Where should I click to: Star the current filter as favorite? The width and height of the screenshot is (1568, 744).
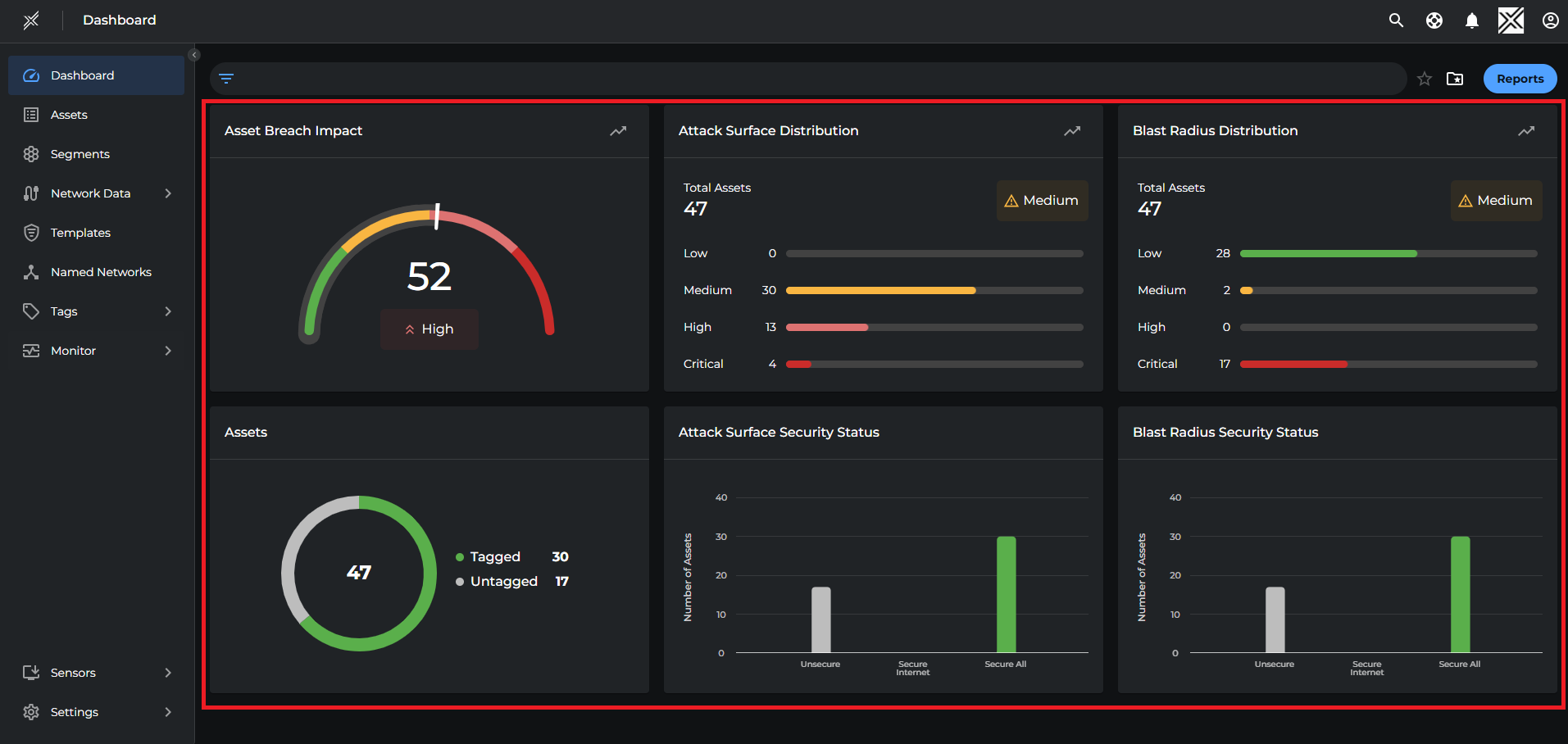[1424, 79]
